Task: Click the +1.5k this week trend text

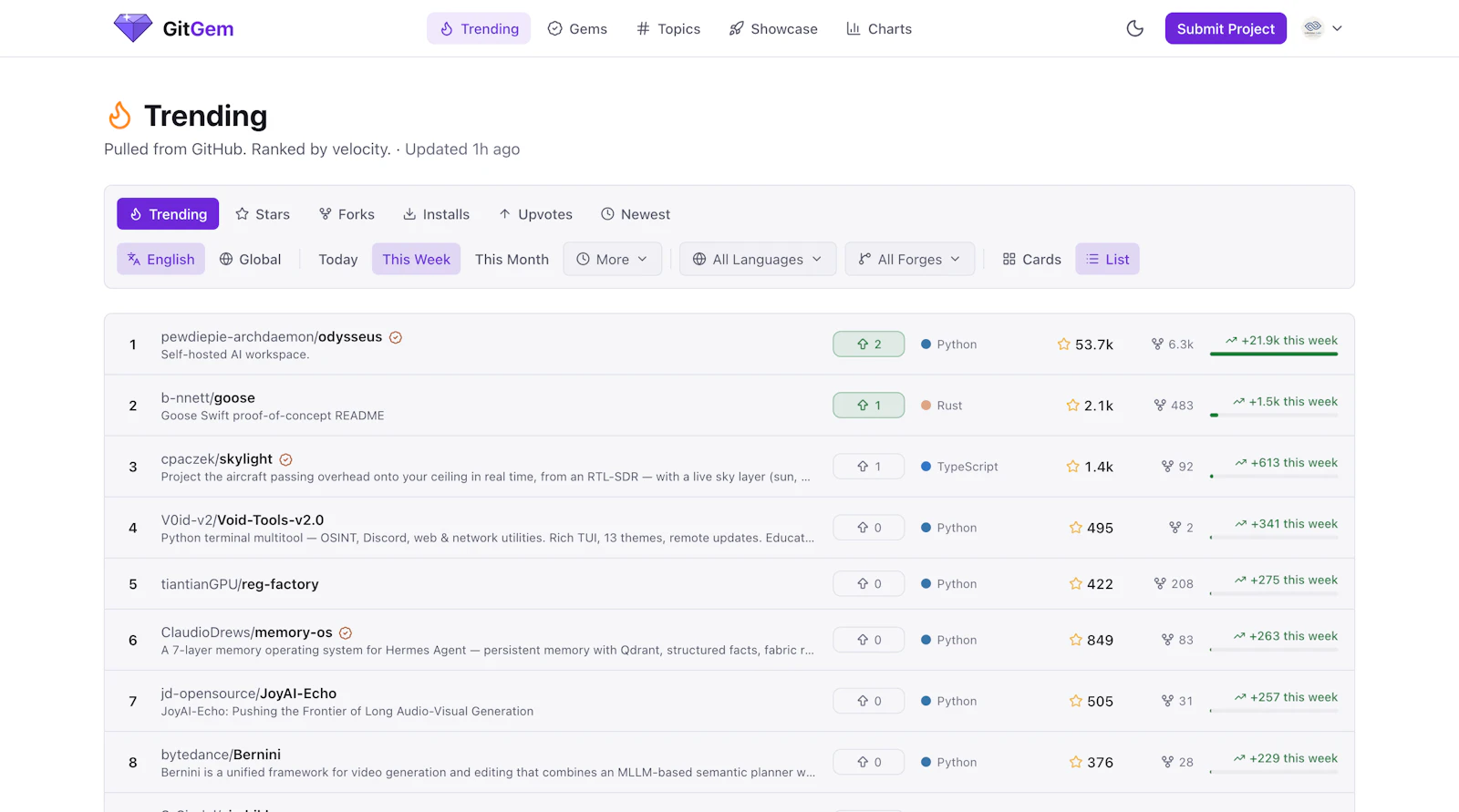Action: [x=1293, y=401]
